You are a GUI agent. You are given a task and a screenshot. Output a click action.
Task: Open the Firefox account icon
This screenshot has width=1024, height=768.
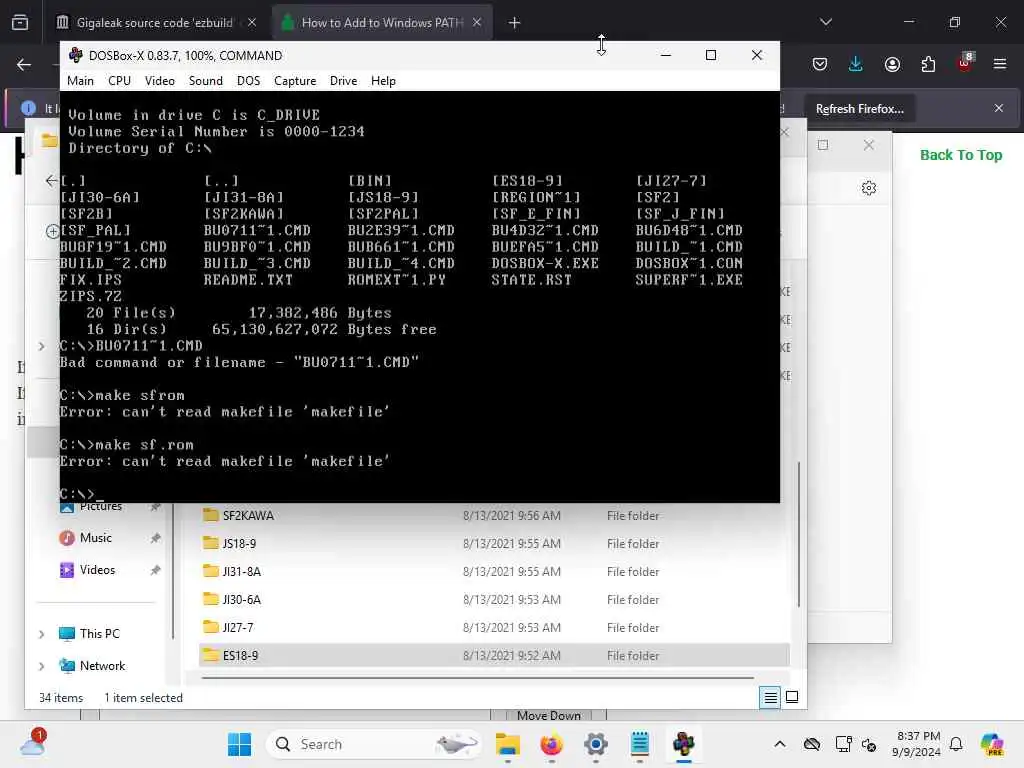[x=892, y=64]
